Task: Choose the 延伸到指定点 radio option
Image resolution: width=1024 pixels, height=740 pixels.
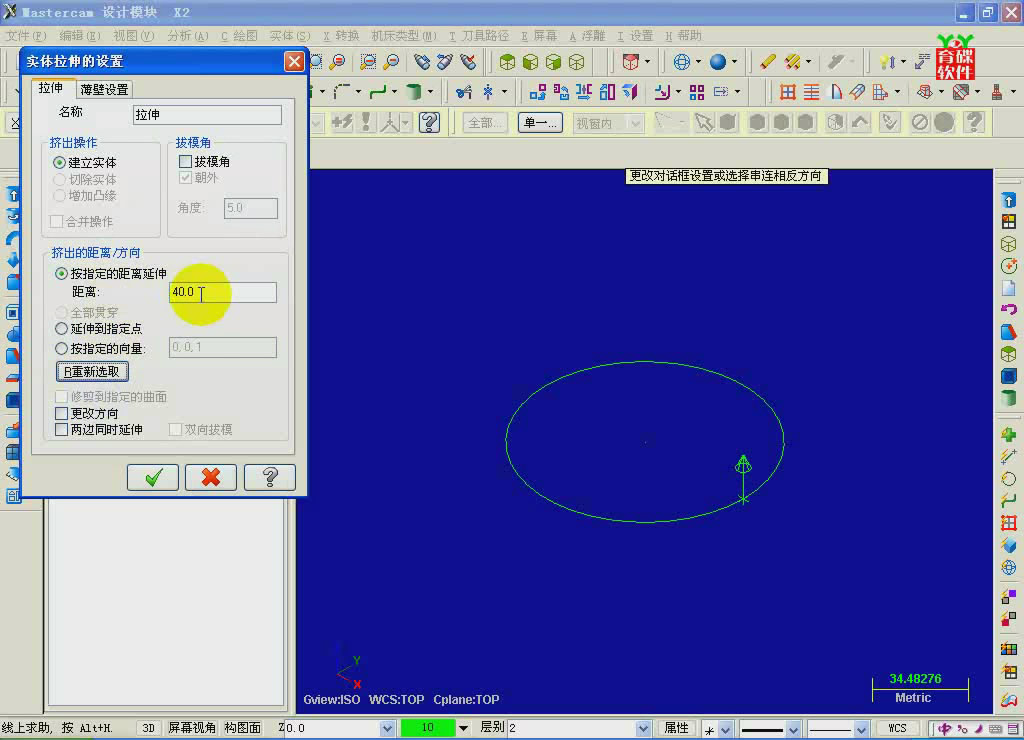Action: 99,329
